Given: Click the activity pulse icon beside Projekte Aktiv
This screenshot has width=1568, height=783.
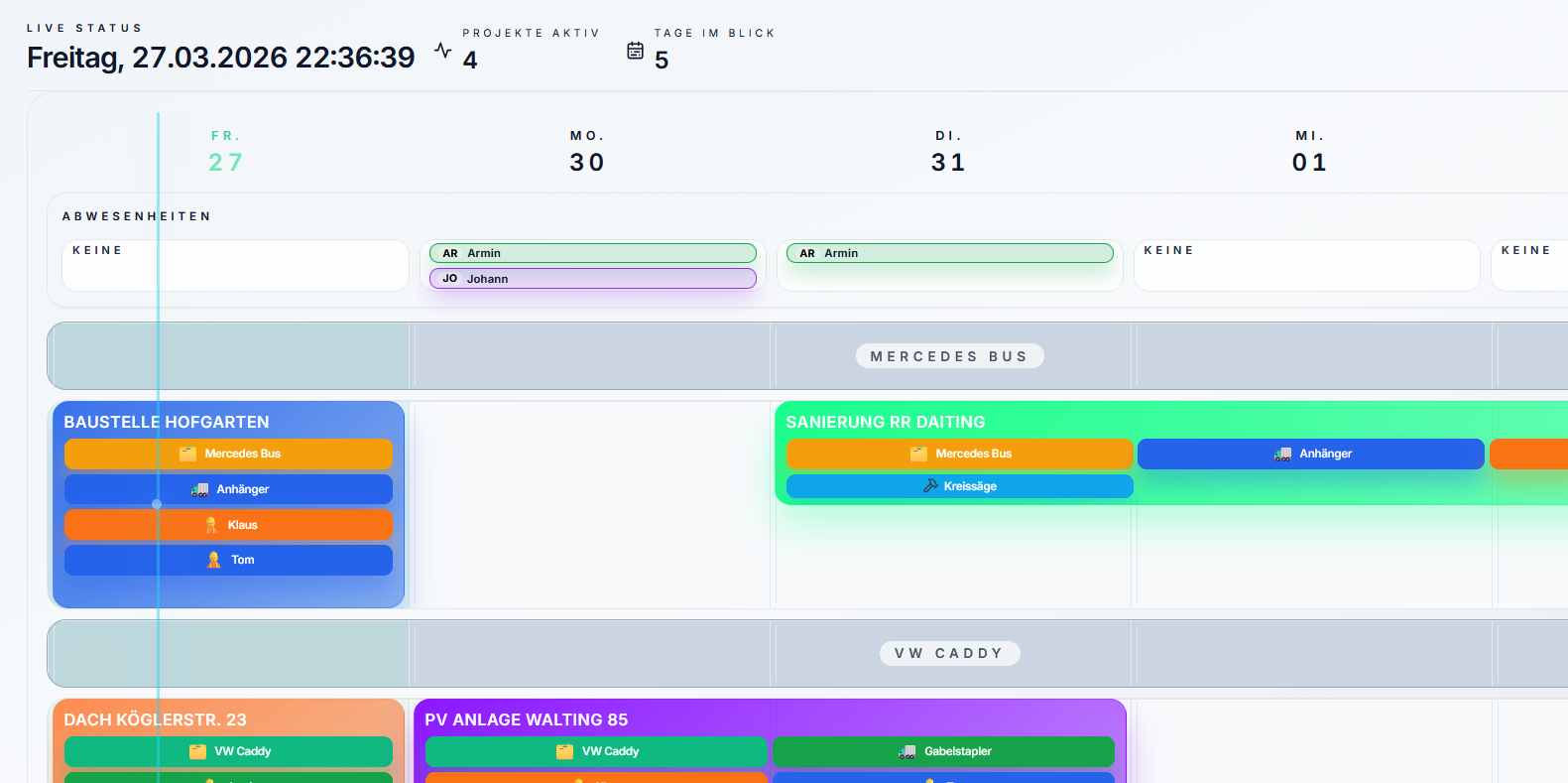Looking at the screenshot, I should click(442, 51).
